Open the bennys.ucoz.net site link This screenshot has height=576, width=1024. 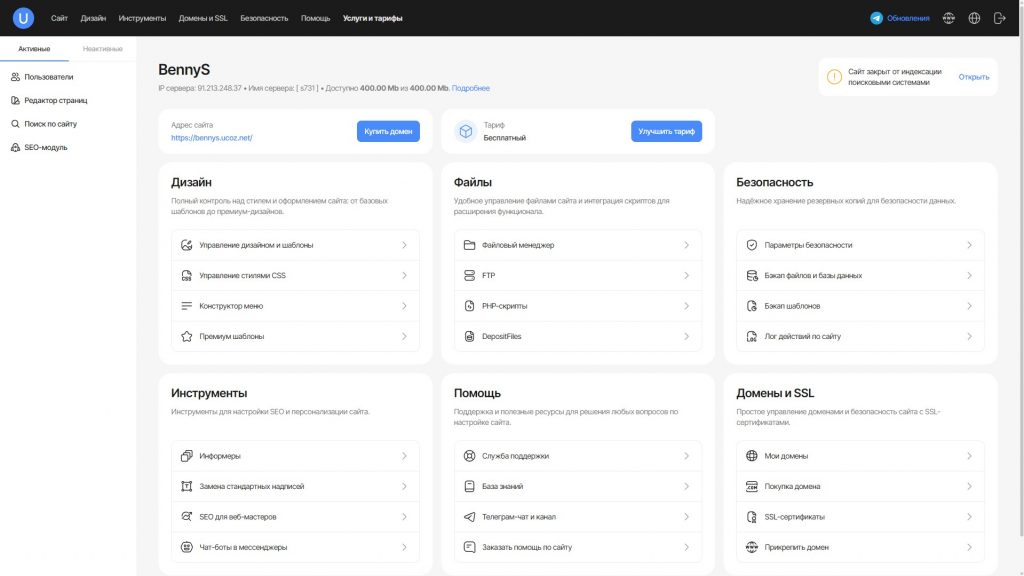point(211,138)
